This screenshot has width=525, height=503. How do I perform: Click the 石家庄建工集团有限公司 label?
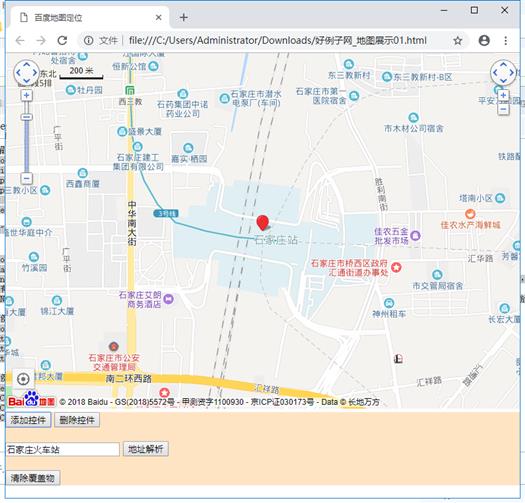click(138, 162)
